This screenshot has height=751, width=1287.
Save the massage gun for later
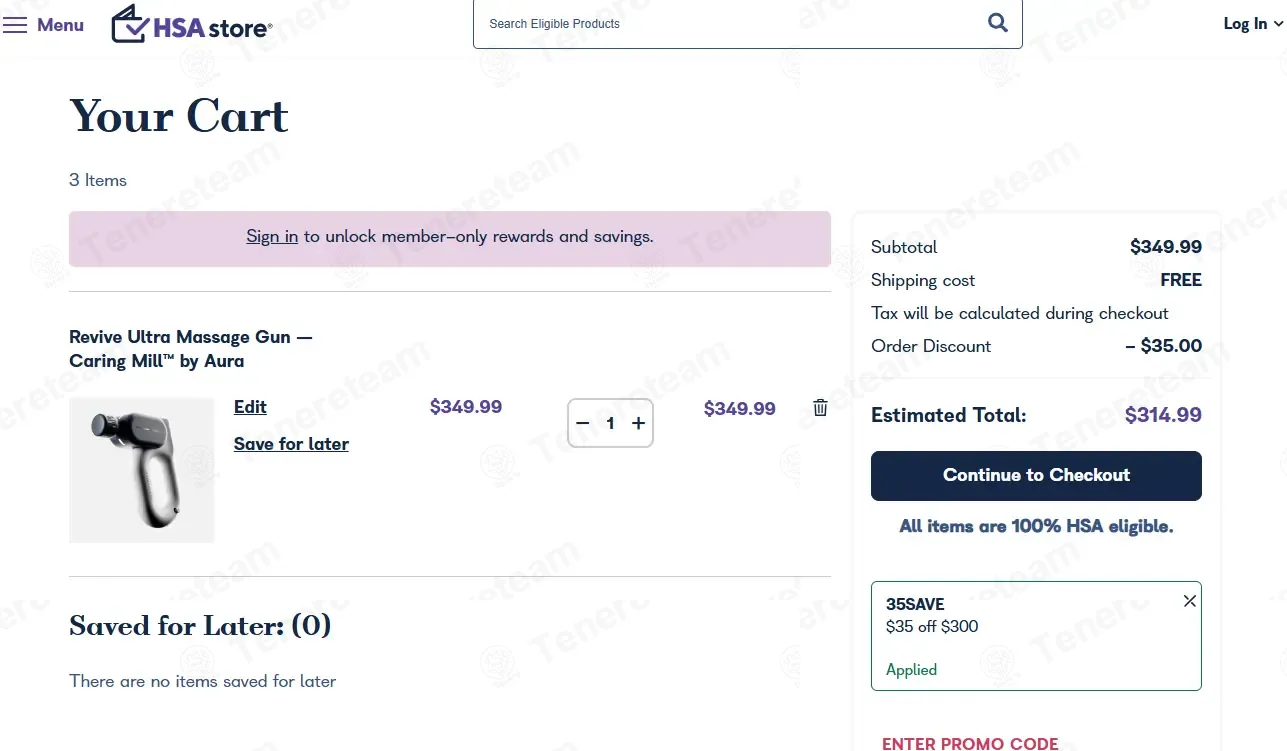(291, 444)
